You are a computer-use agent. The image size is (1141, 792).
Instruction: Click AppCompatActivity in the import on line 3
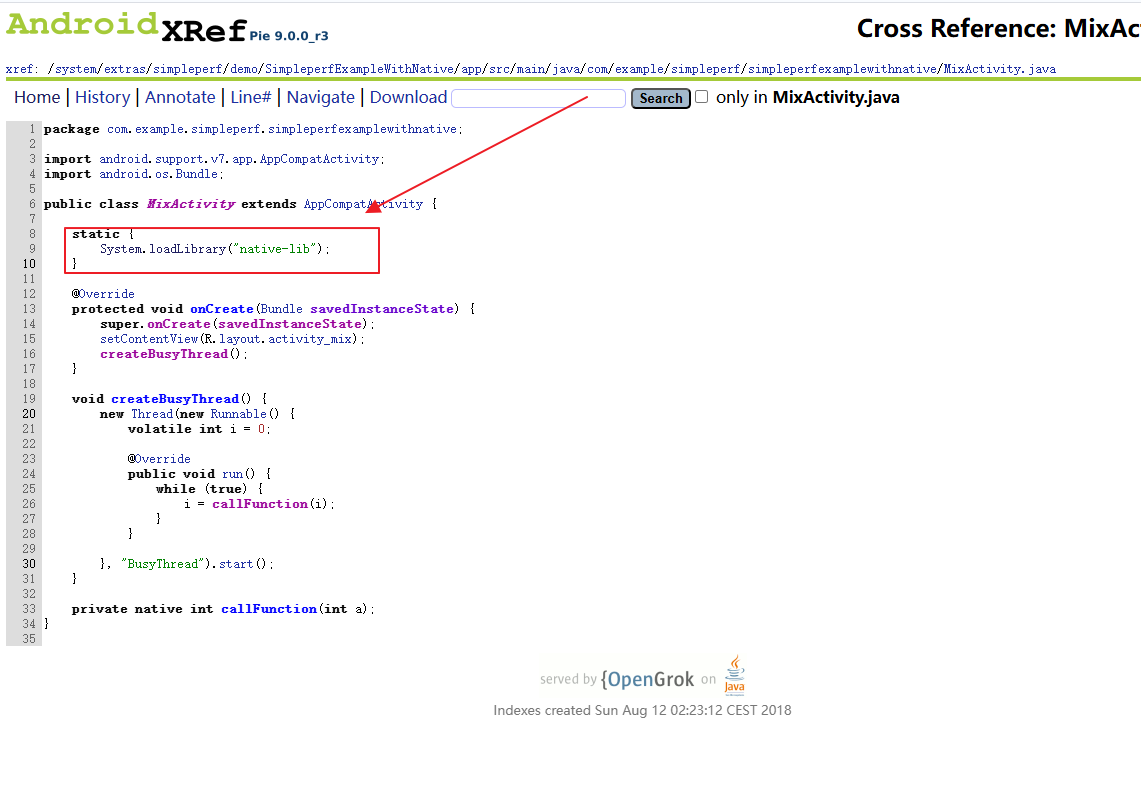coord(319,159)
